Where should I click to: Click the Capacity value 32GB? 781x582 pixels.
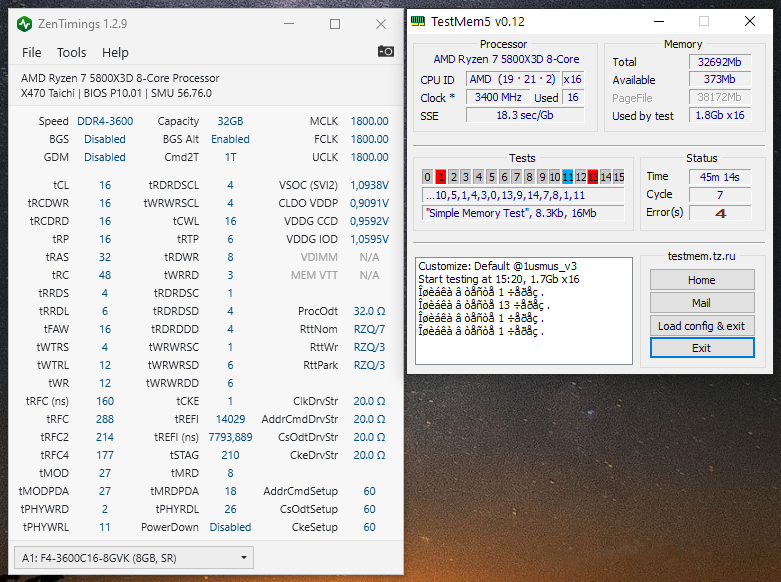230,121
